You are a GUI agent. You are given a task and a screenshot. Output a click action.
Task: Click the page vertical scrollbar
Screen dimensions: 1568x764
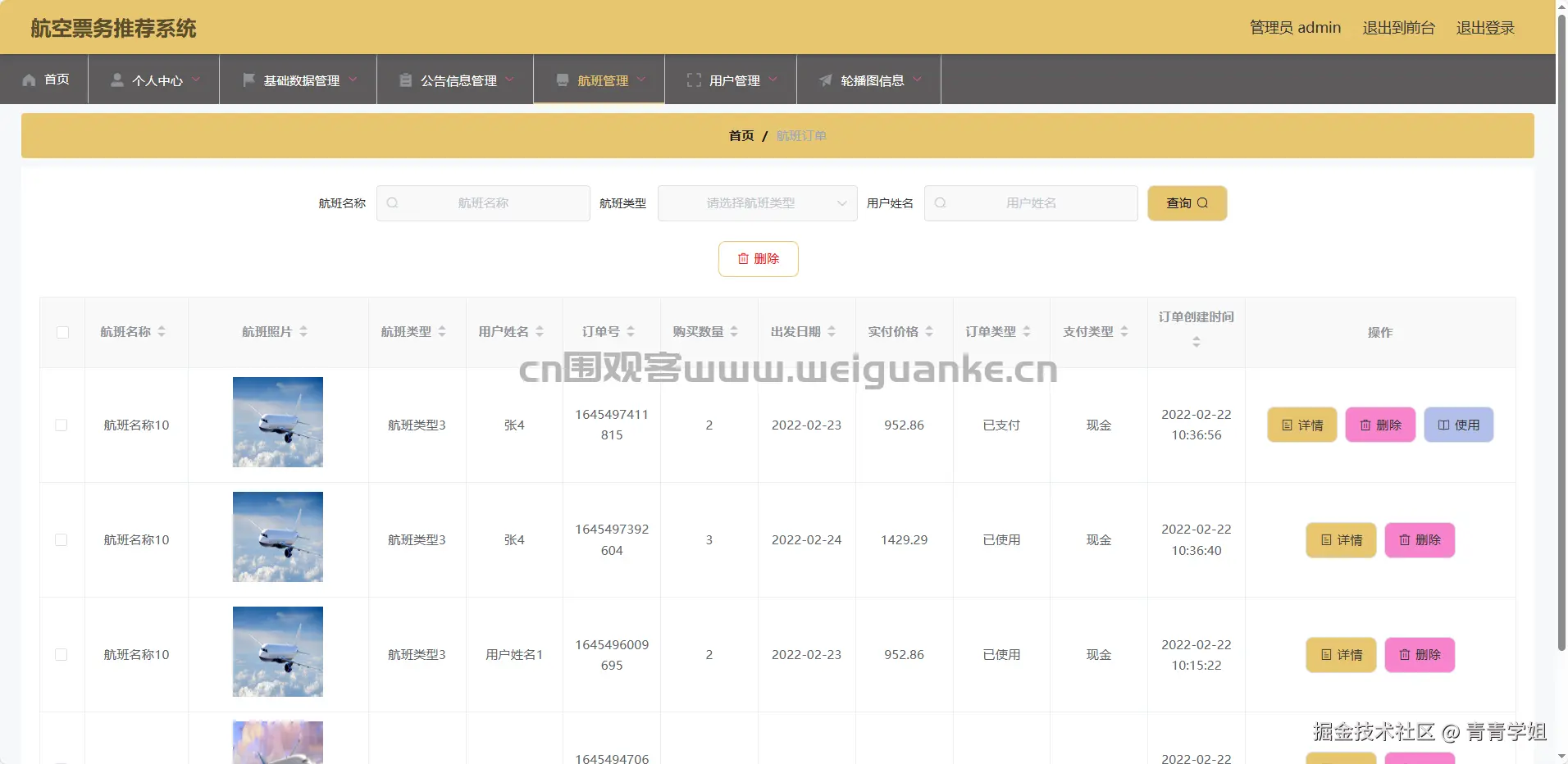[1561, 333]
